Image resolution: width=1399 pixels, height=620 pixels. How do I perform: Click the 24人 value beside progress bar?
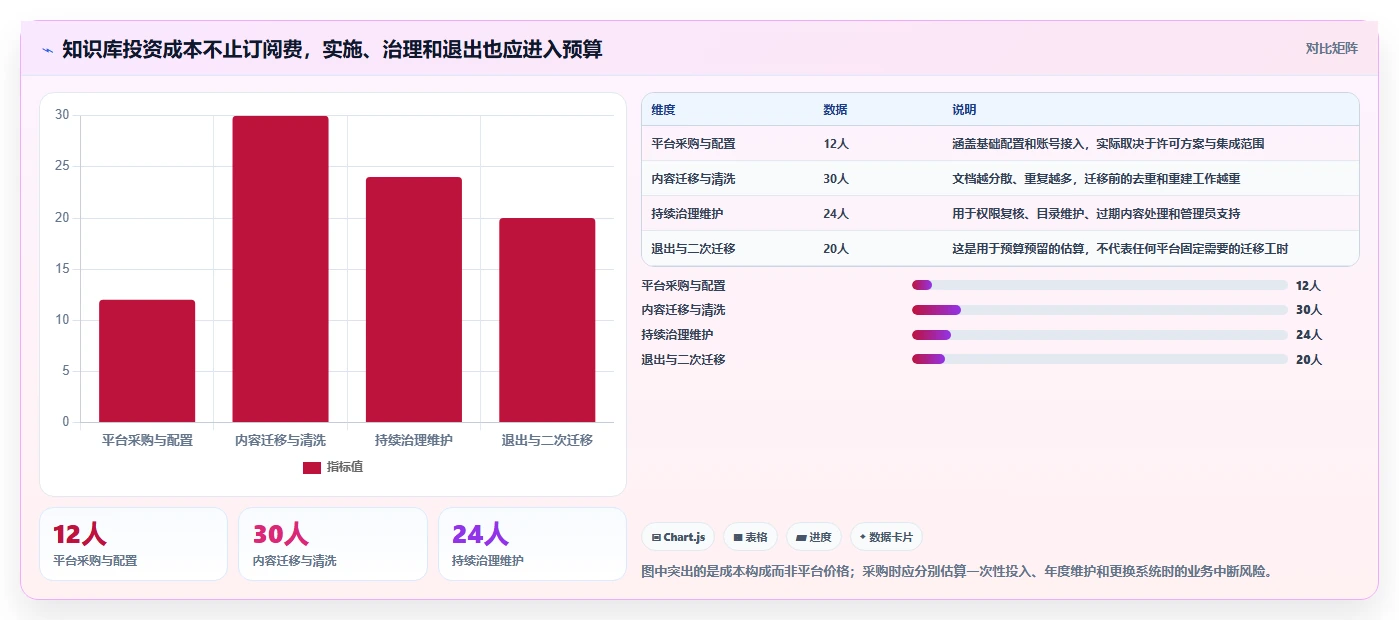1309,335
